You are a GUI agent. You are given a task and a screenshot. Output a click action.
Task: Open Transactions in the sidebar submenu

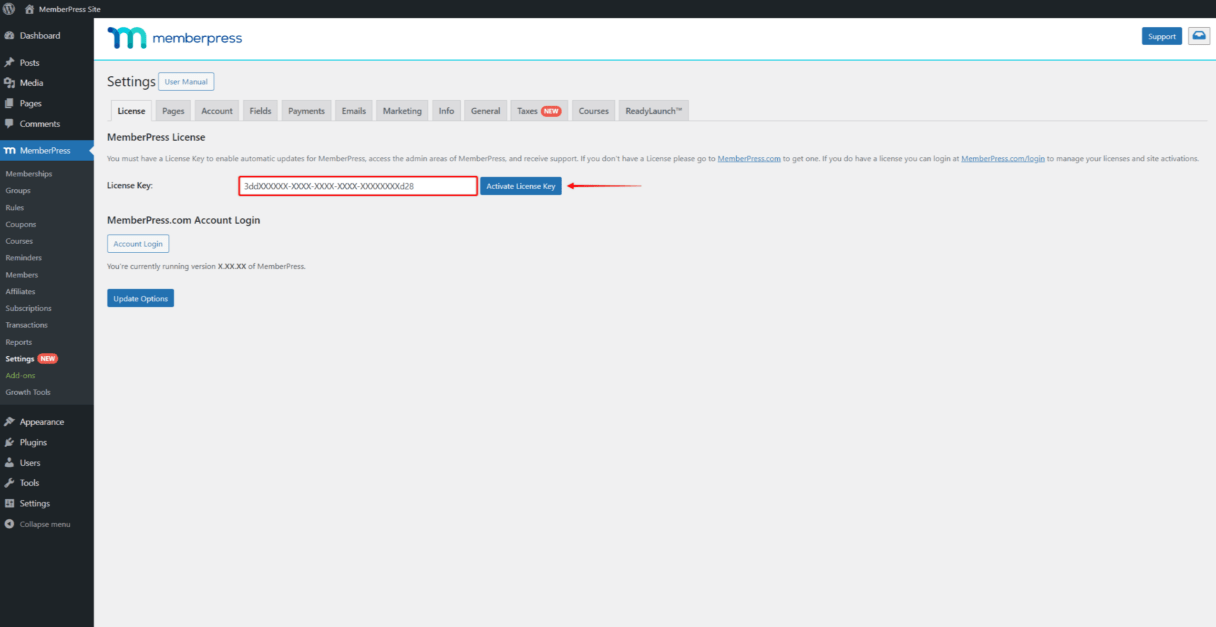tap(26, 325)
